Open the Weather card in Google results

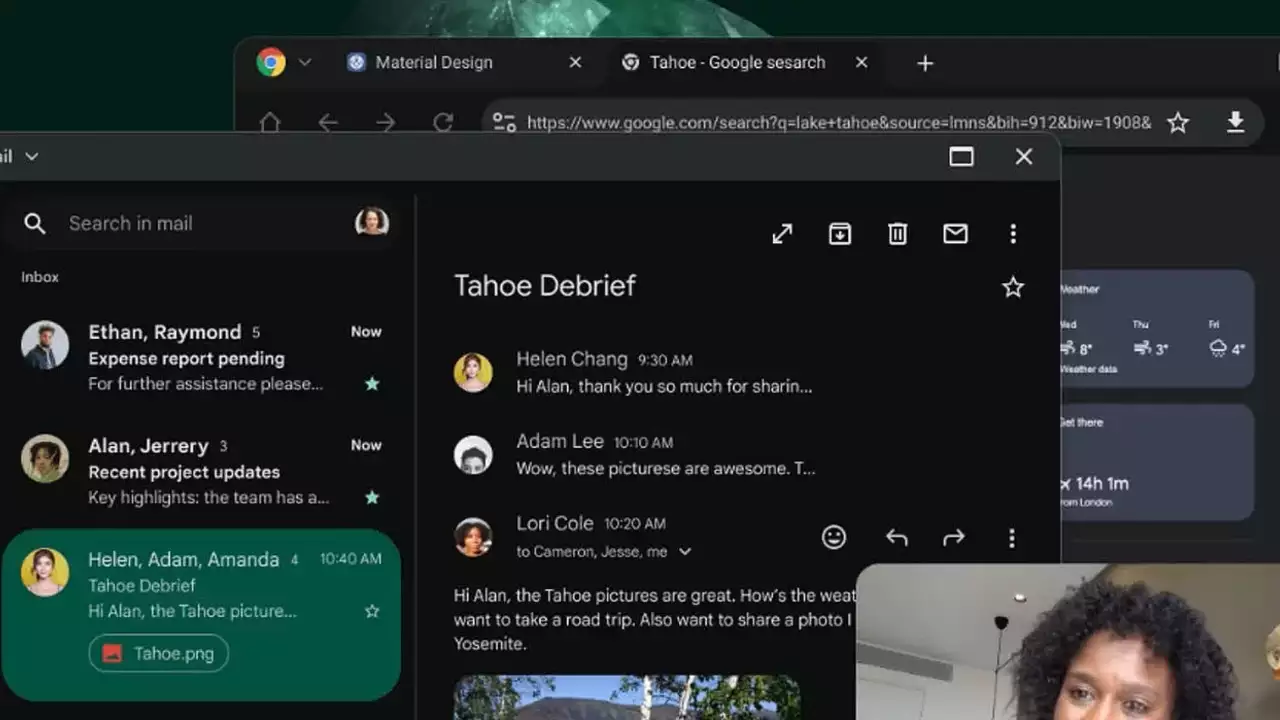1156,328
